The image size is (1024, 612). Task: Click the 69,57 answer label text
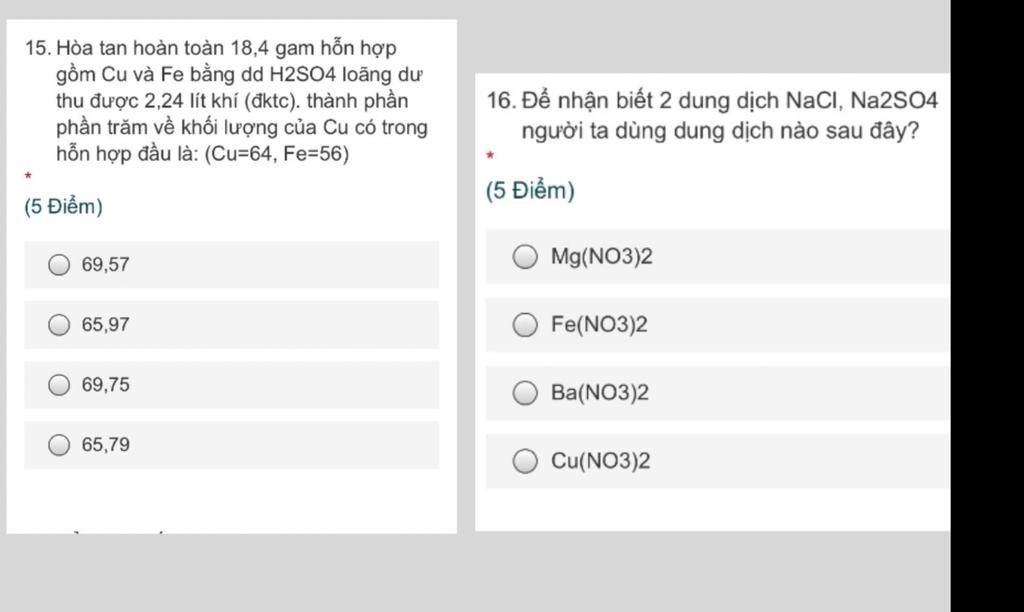click(106, 265)
